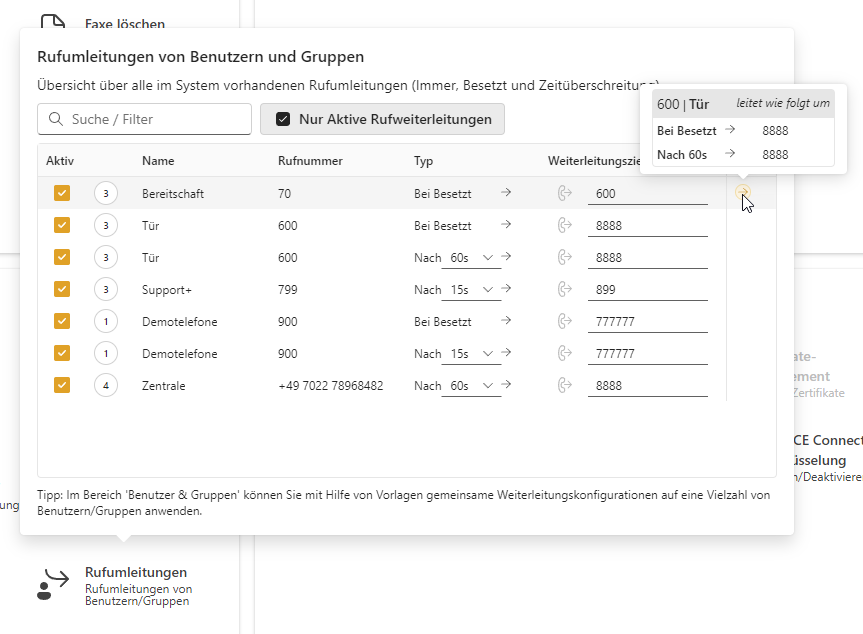Edit forwarding target 899 for Support+
This screenshot has width=863, height=634.
(x=648, y=289)
